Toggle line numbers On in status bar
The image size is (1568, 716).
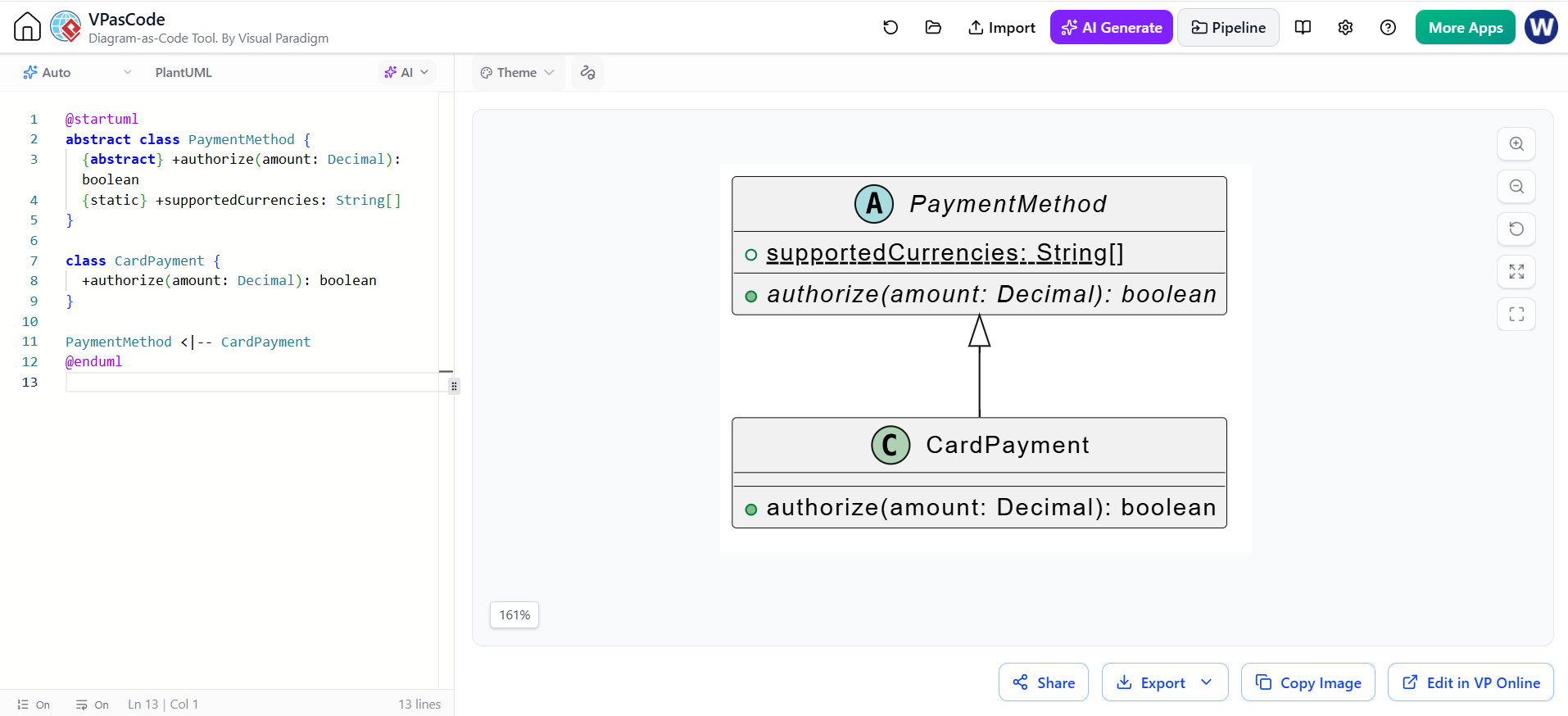tap(34, 705)
